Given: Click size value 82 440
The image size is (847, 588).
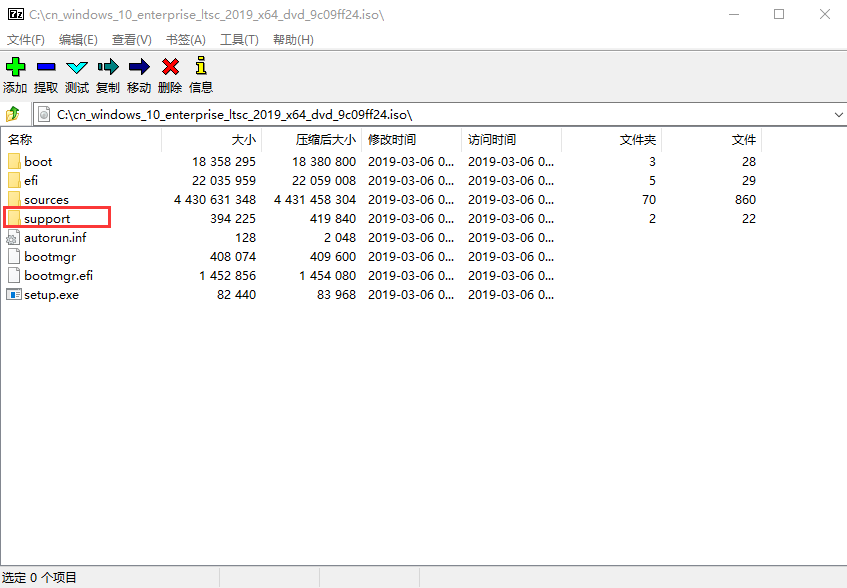Looking at the screenshot, I should click(x=237, y=294).
